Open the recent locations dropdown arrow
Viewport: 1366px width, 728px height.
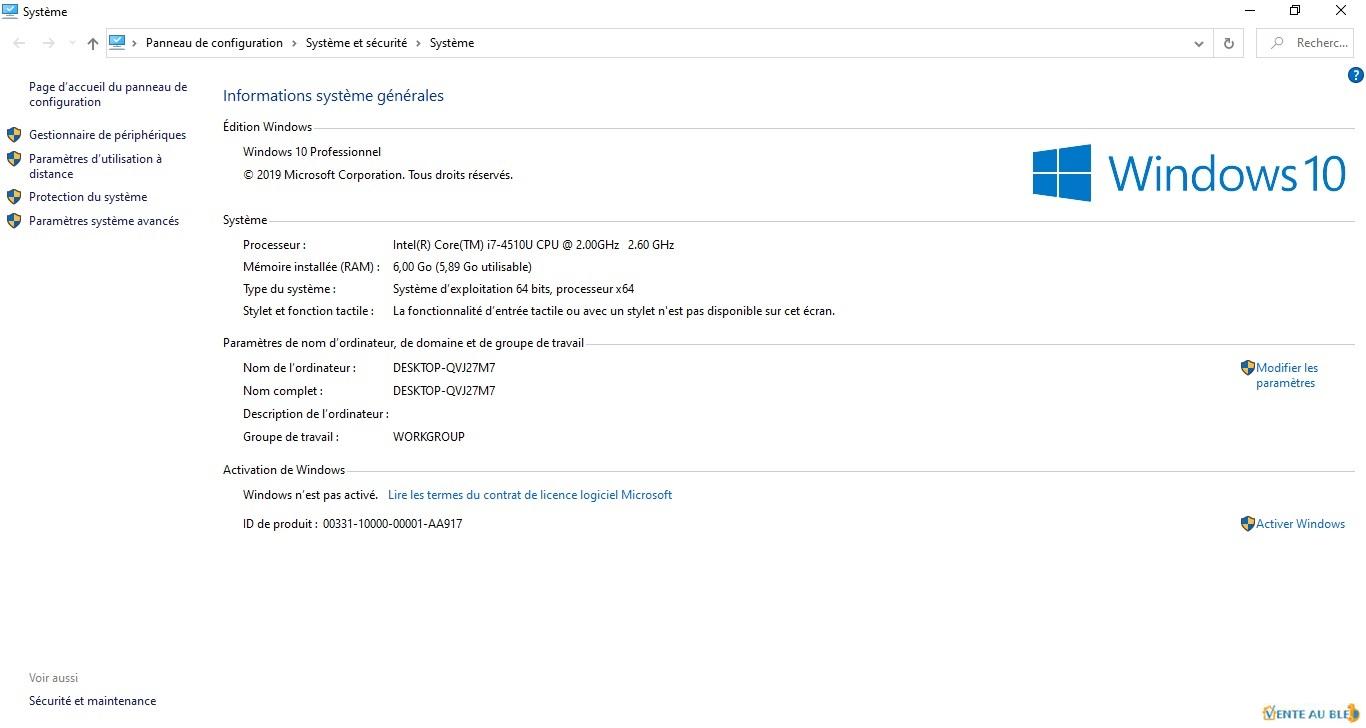pos(72,43)
